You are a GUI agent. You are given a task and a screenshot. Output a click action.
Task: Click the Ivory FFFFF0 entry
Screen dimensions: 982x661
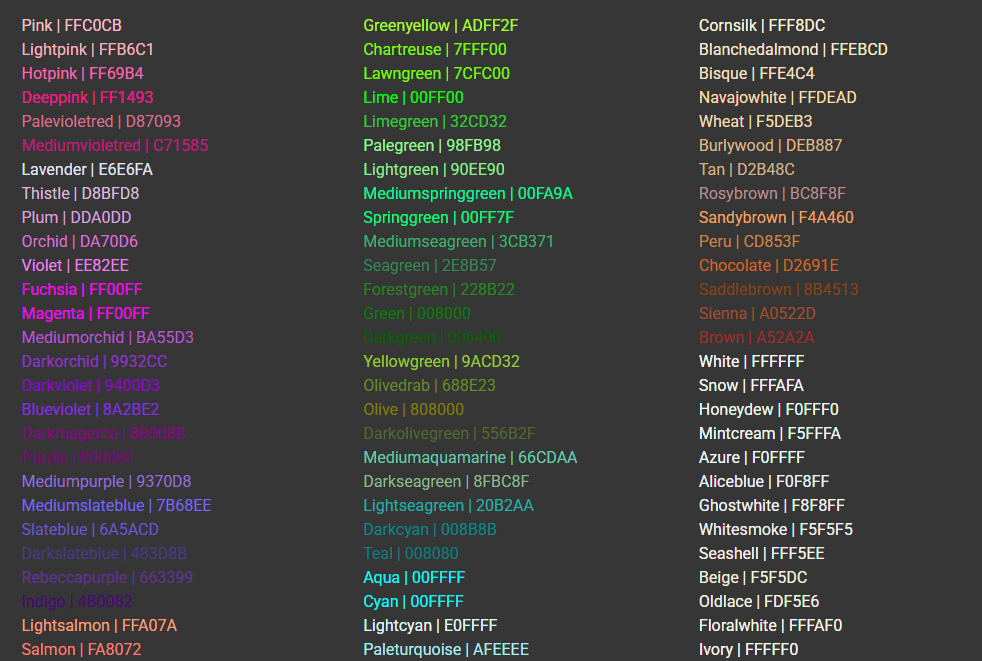click(x=748, y=649)
